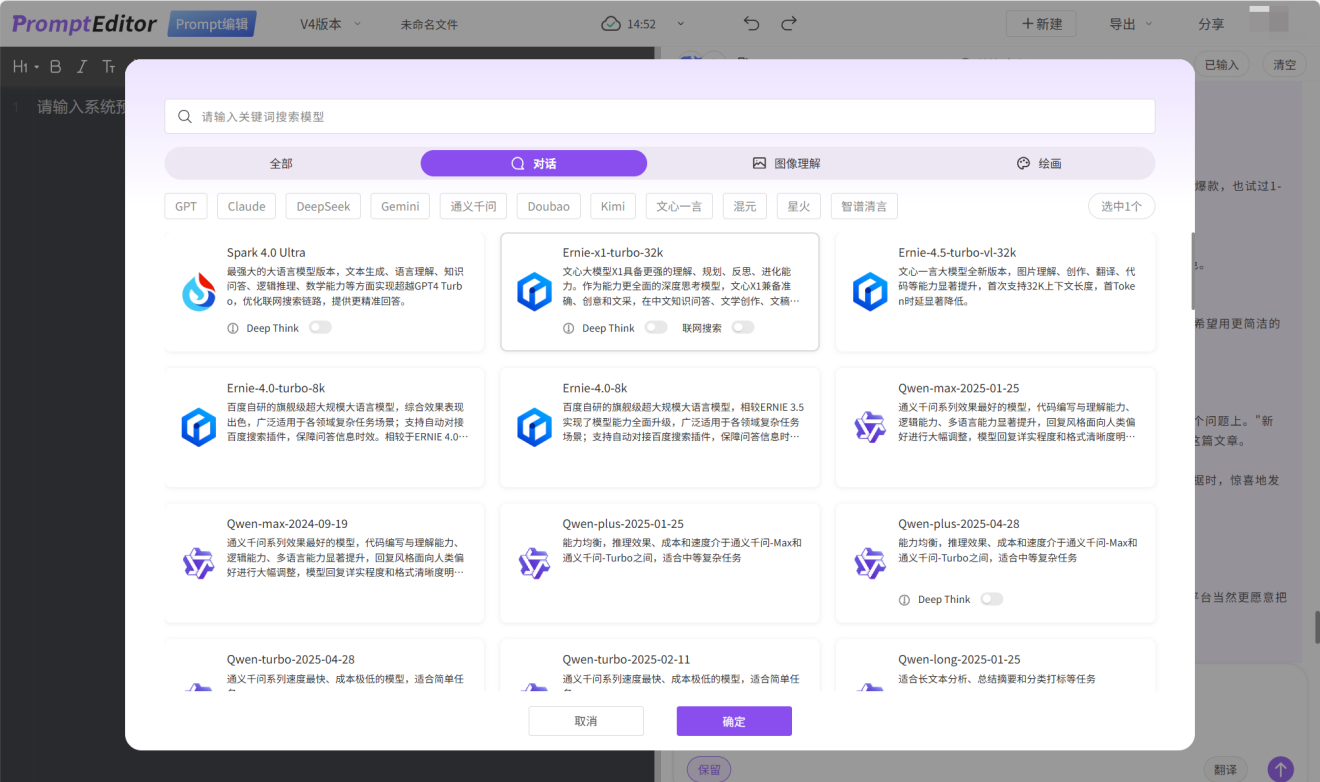Select the 对话 tab
The width and height of the screenshot is (1320, 782).
pos(534,163)
